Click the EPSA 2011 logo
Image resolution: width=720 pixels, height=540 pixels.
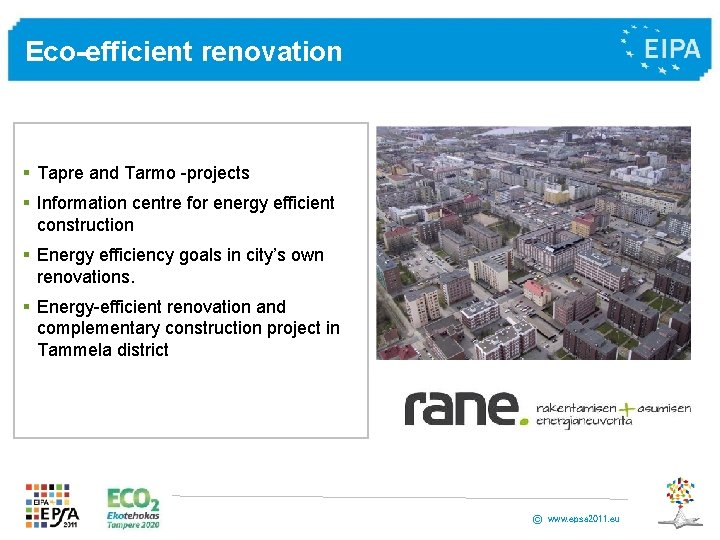tap(52, 506)
